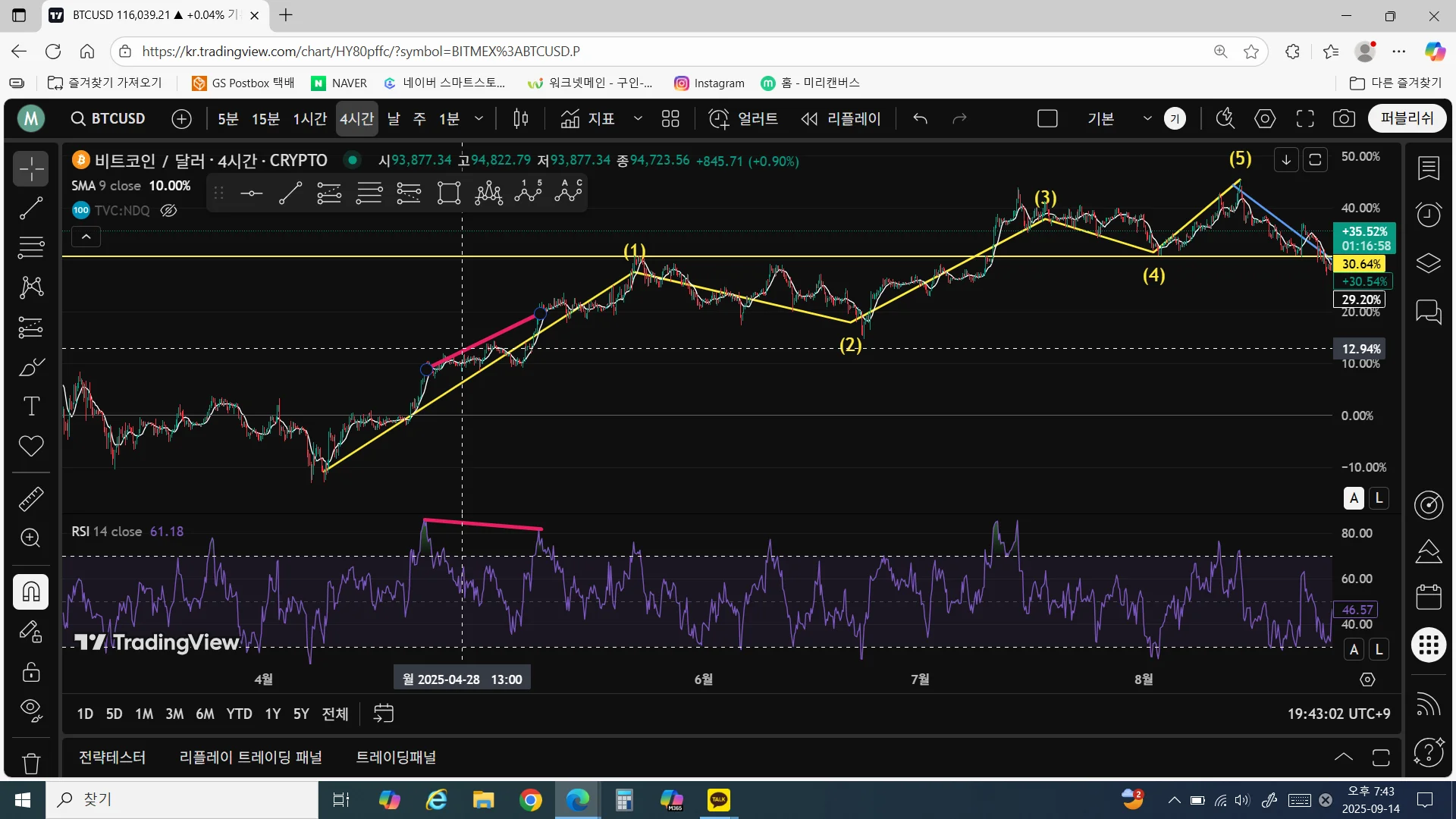Expand the bottom panel with the up chevron

1343,757
